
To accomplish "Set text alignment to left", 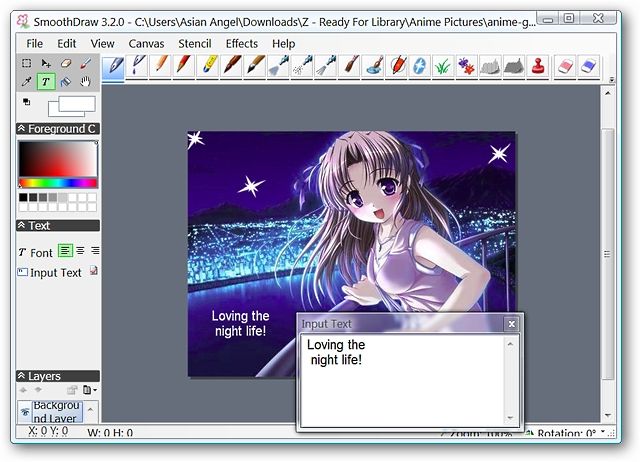I will click(x=65, y=251).
